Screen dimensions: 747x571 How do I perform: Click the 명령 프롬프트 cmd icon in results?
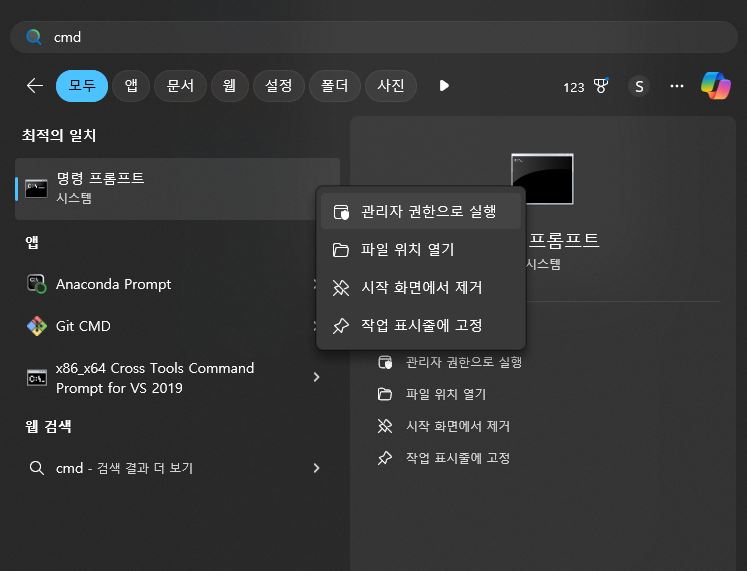36,189
